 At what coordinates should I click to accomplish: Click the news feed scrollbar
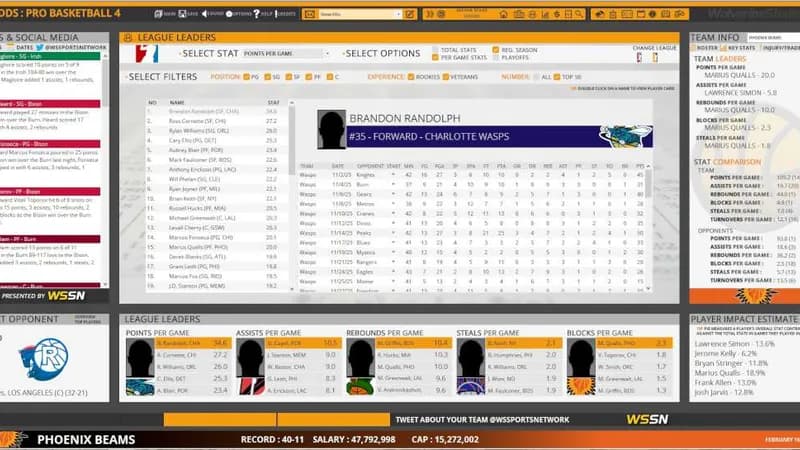pos(105,168)
